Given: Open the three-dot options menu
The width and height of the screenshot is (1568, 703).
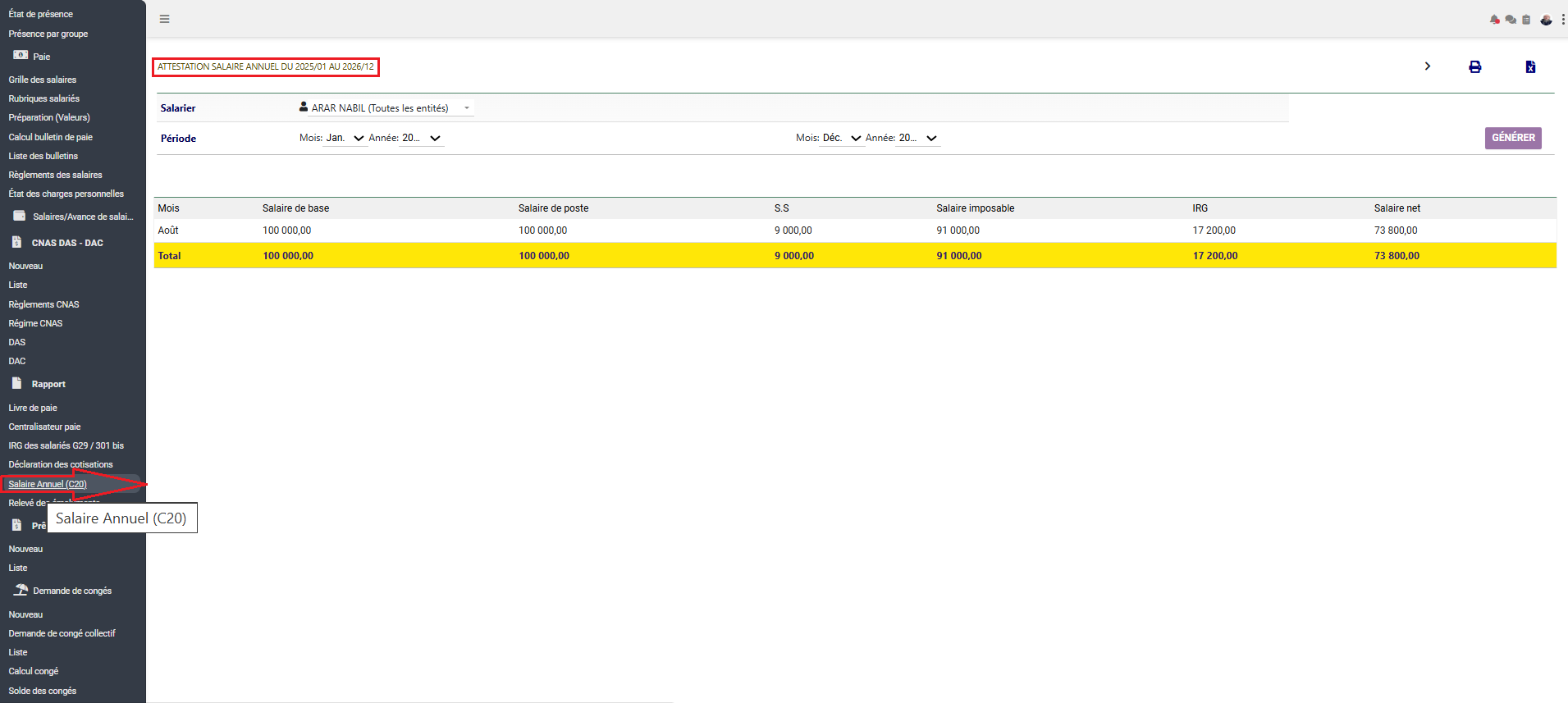Looking at the screenshot, I should coord(1563,20).
